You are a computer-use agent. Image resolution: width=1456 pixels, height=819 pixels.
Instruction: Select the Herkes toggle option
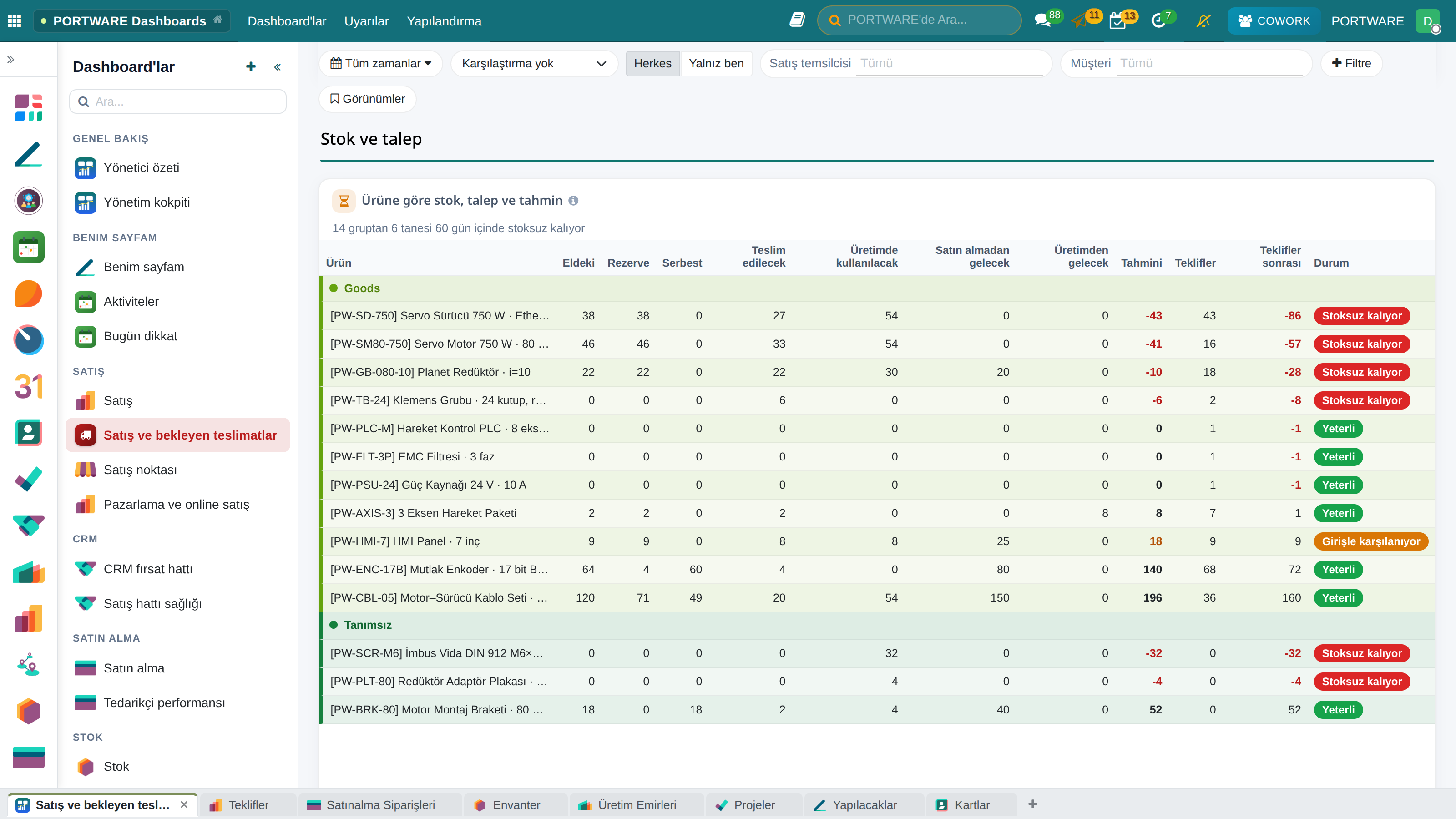tap(652, 63)
